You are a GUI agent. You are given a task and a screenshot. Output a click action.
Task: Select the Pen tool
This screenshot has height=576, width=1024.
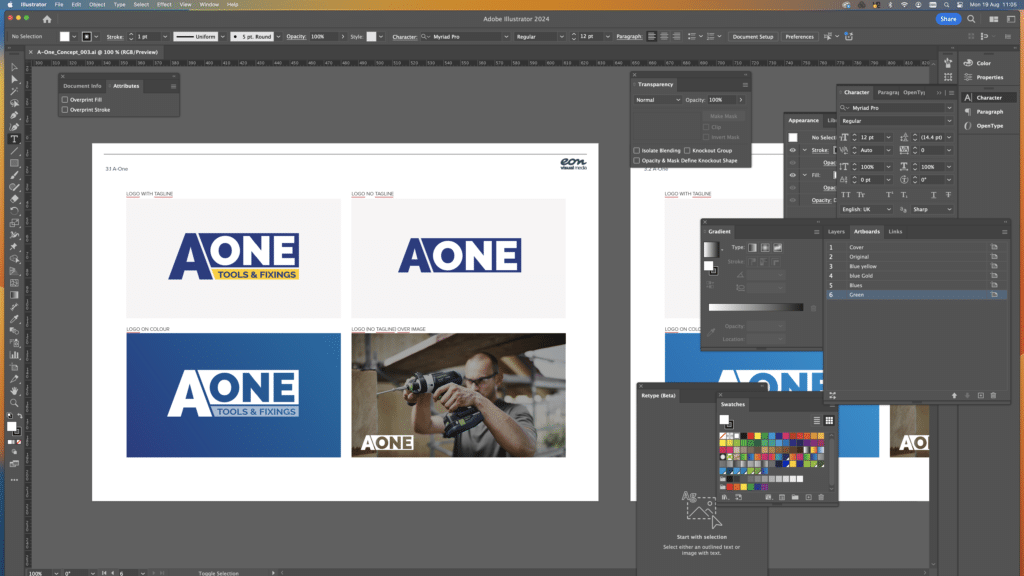point(14,115)
